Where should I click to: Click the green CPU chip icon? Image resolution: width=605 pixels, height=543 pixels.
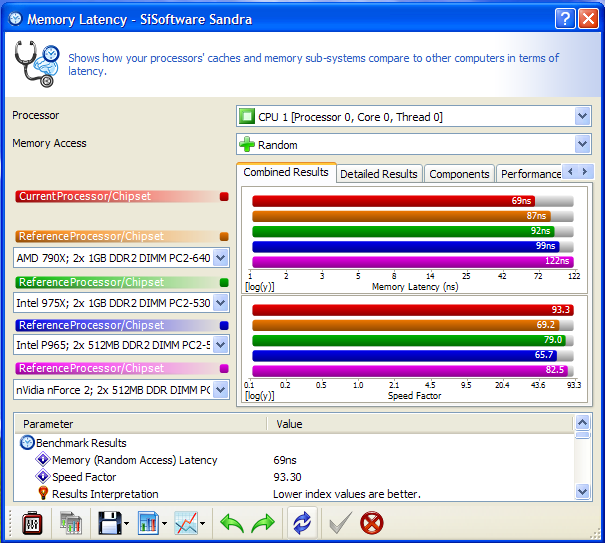pyautogui.click(x=247, y=116)
